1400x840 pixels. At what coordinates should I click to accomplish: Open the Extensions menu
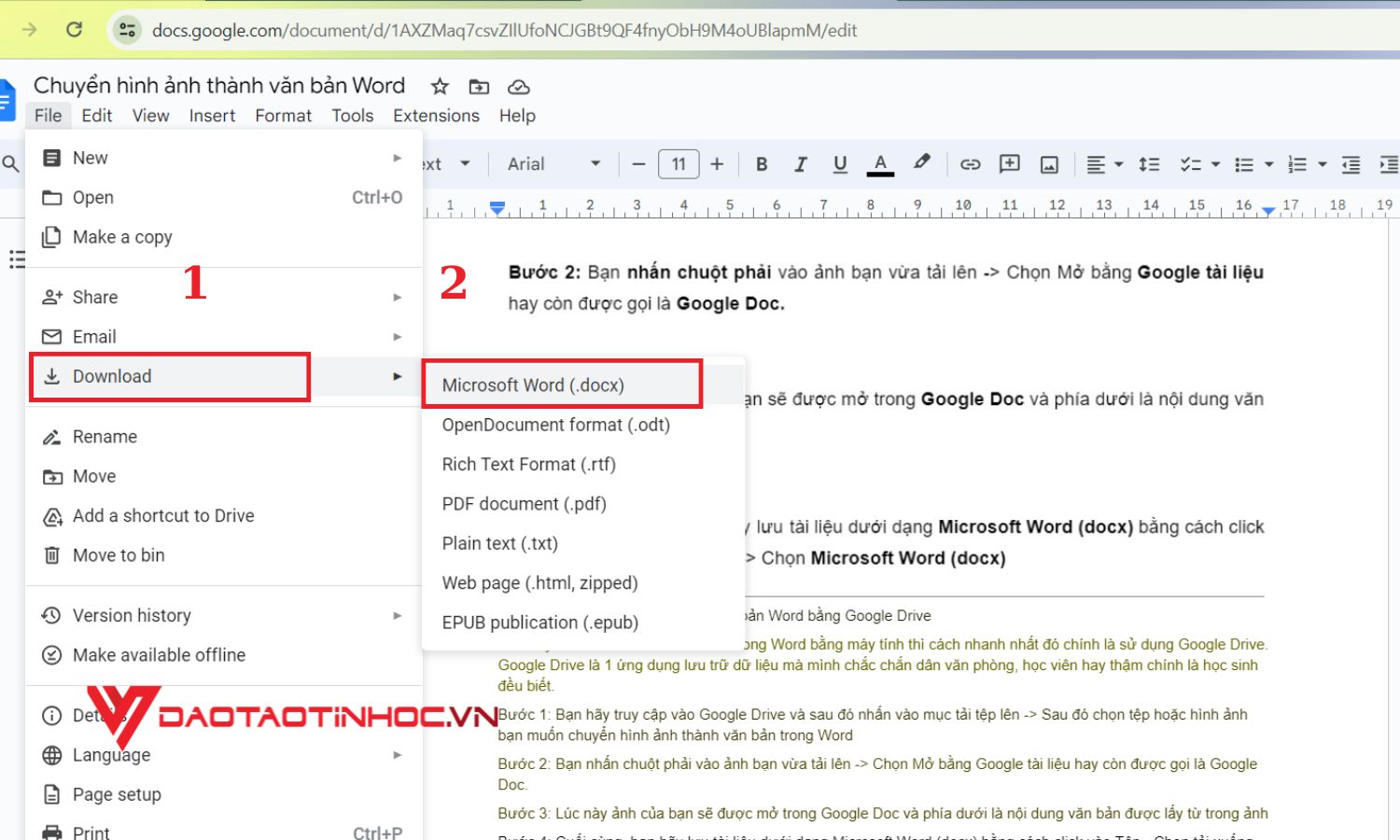click(x=436, y=116)
